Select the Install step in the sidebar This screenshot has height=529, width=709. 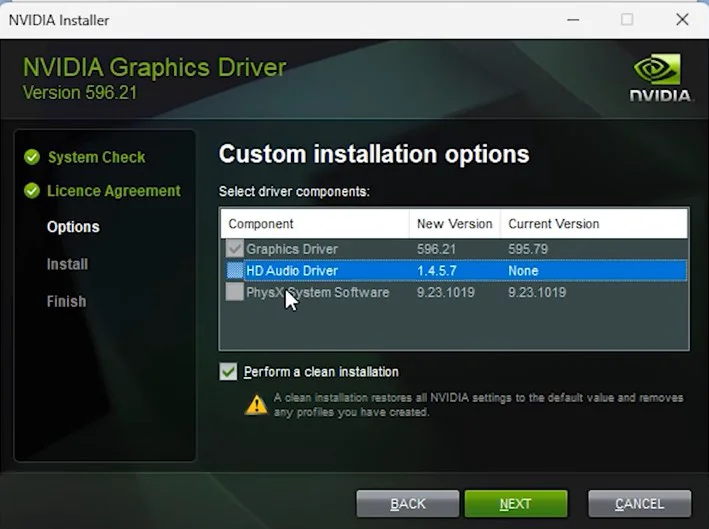tap(67, 264)
